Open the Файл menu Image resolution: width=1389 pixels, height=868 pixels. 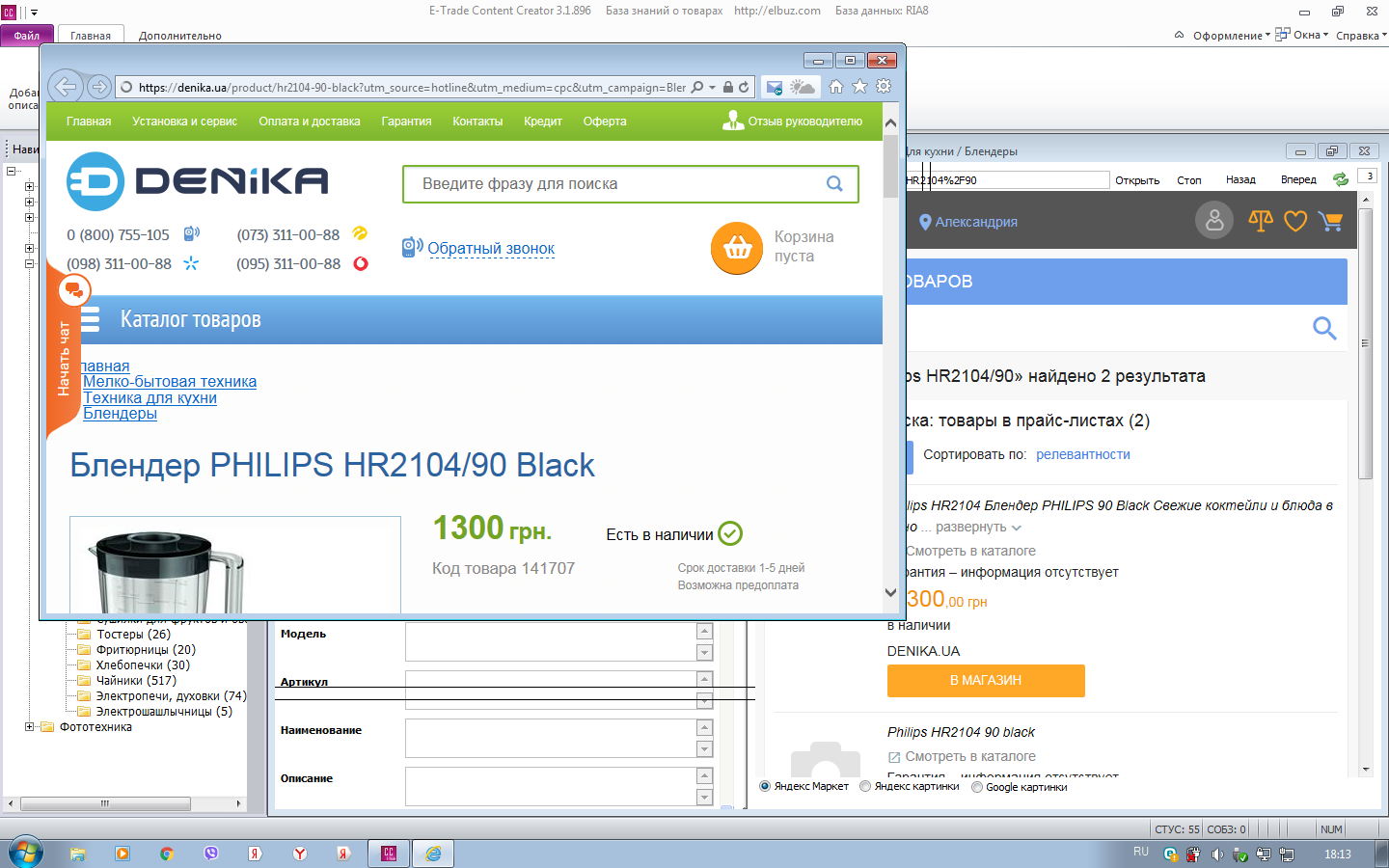tap(27, 36)
